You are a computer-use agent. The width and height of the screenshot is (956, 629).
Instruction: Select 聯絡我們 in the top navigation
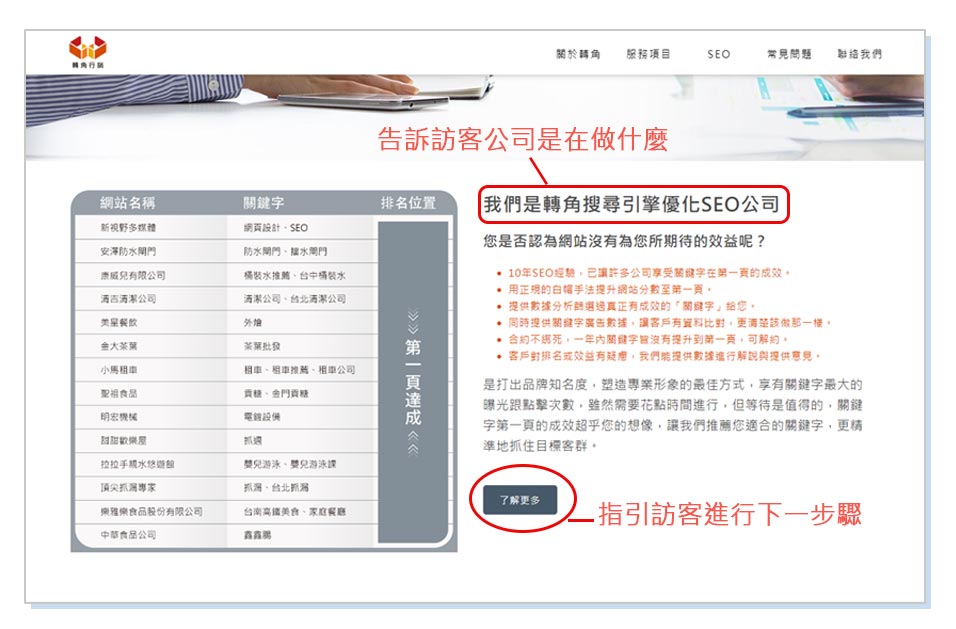point(859,55)
